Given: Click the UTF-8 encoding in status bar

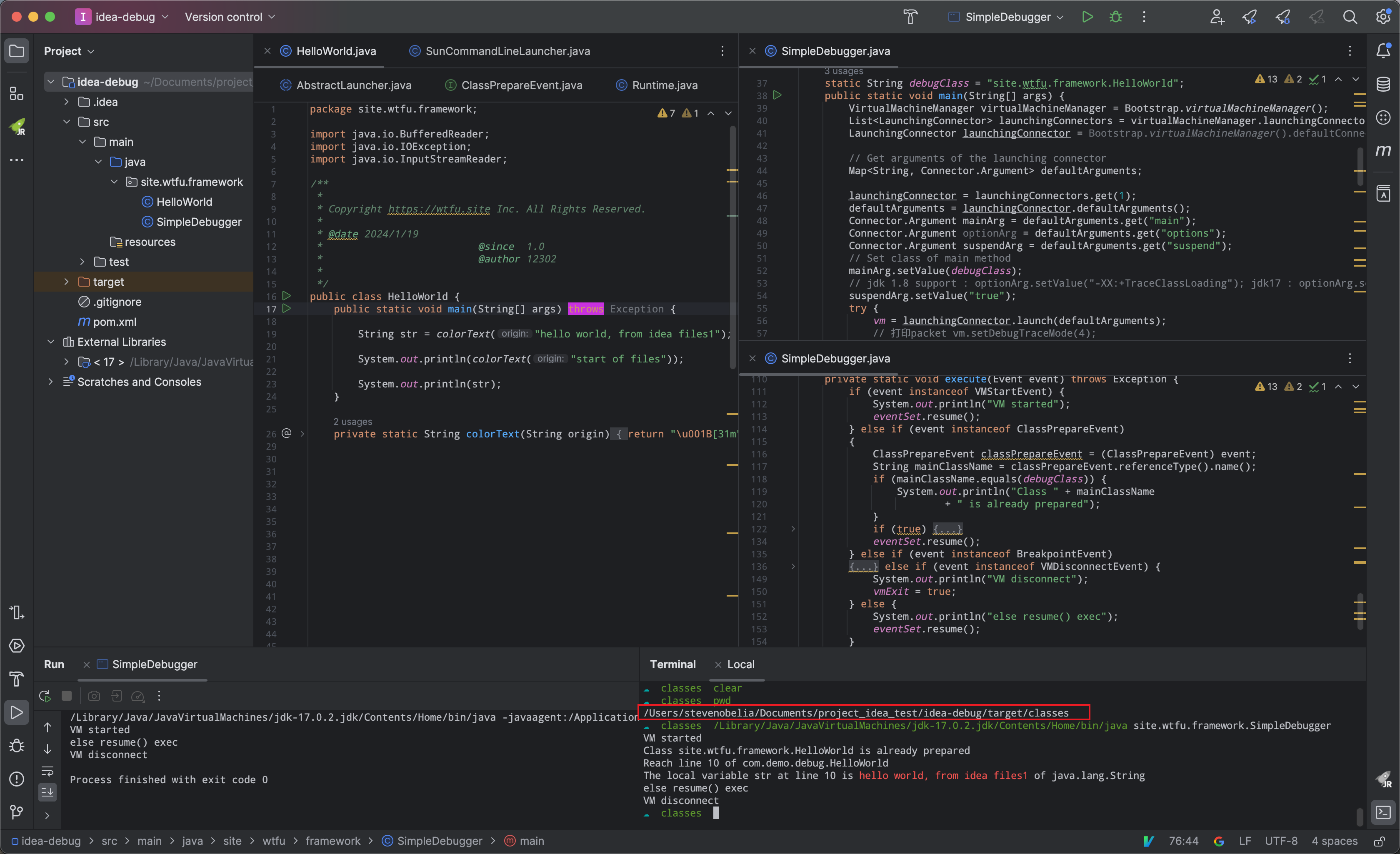Looking at the screenshot, I should (x=1281, y=841).
